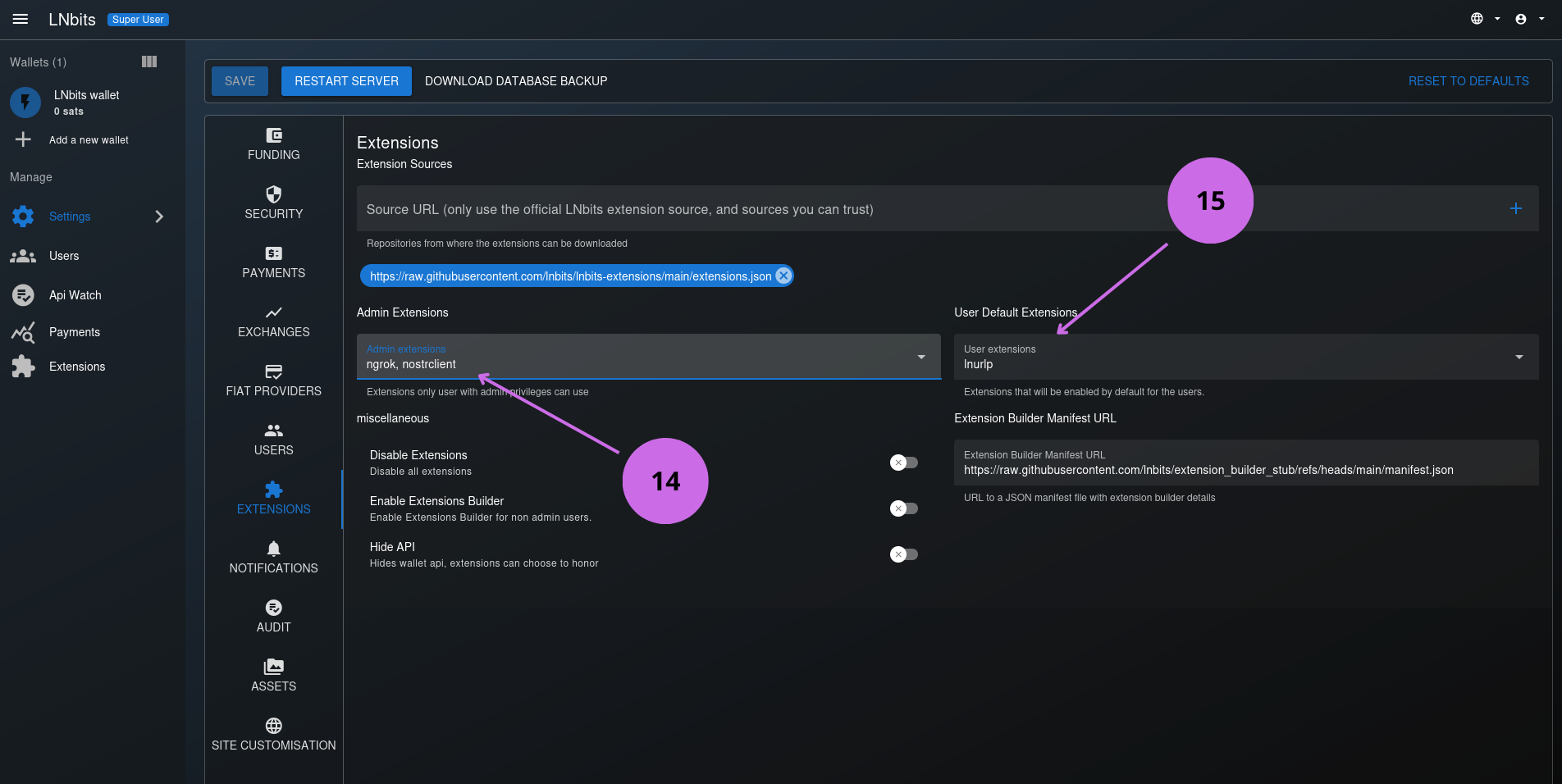This screenshot has width=1562, height=784.
Task: Navigate to the Users management page
Action: click(x=64, y=255)
